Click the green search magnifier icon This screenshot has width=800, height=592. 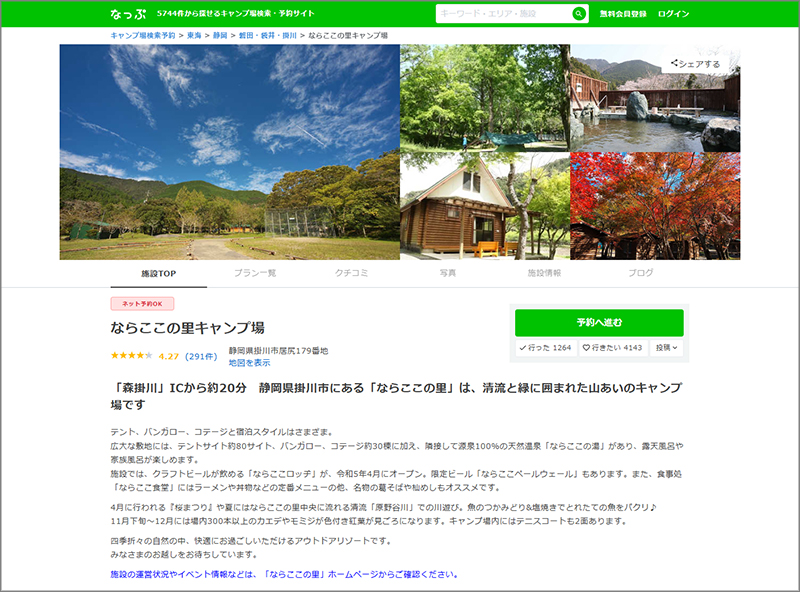[579, 14]
